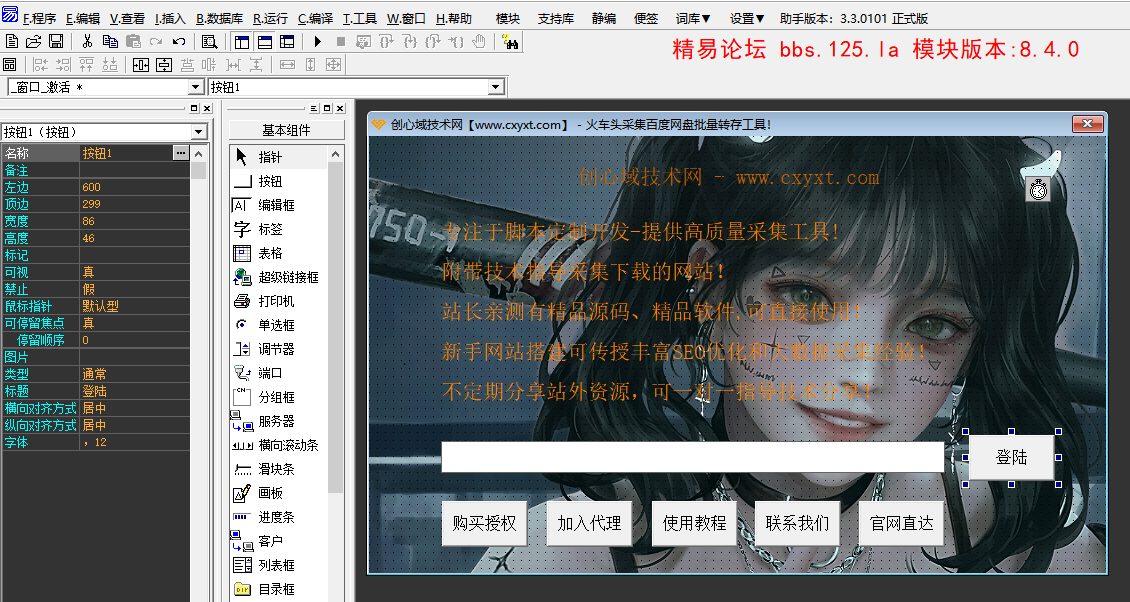Screen dimensions: 1130x602
Task: Toggle the combined left-and-top pane layout button
Action: [287, 42]
